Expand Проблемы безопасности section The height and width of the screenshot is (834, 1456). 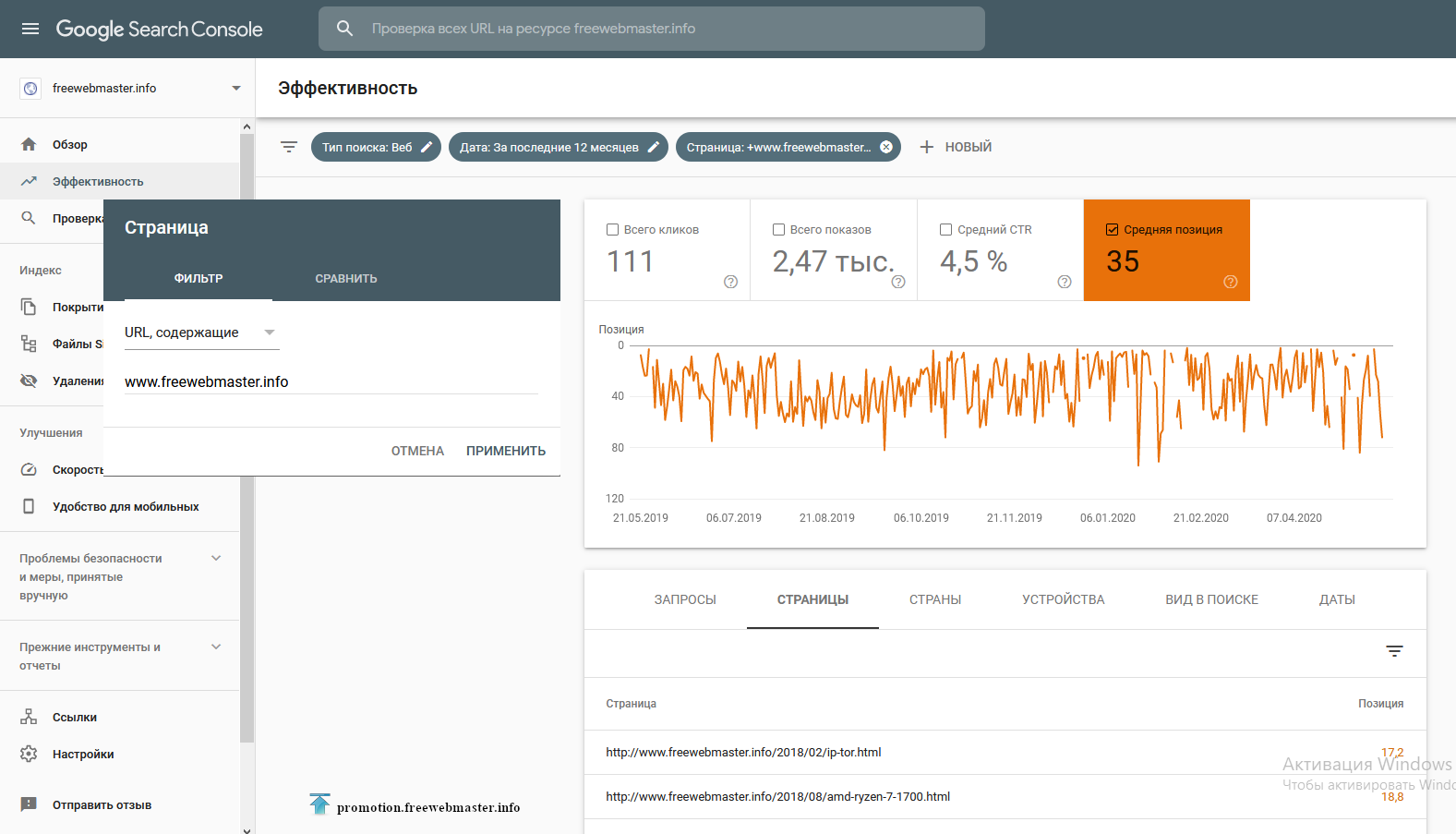[x=216, y=558]
